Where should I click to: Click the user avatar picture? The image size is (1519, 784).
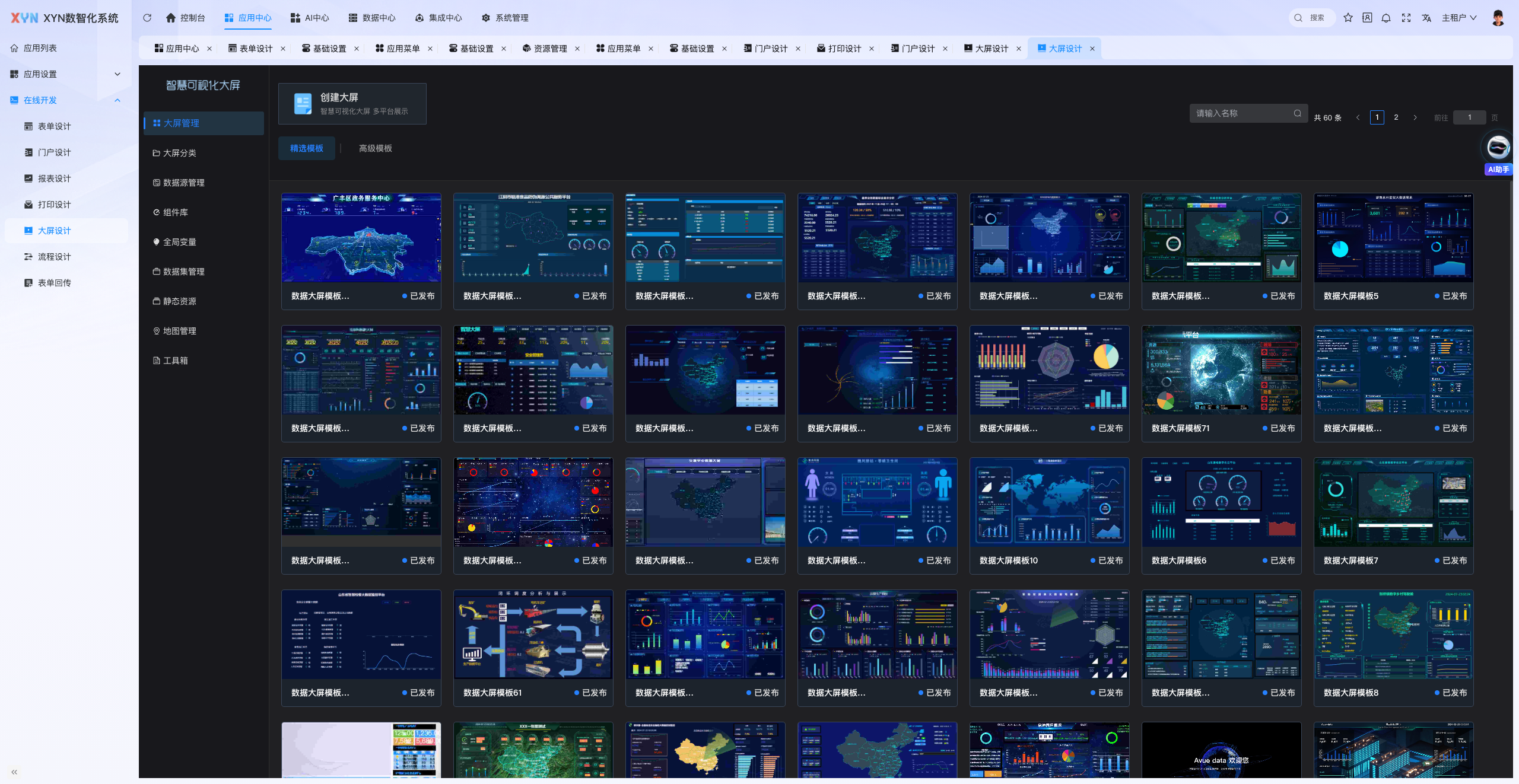(1498, 18)
